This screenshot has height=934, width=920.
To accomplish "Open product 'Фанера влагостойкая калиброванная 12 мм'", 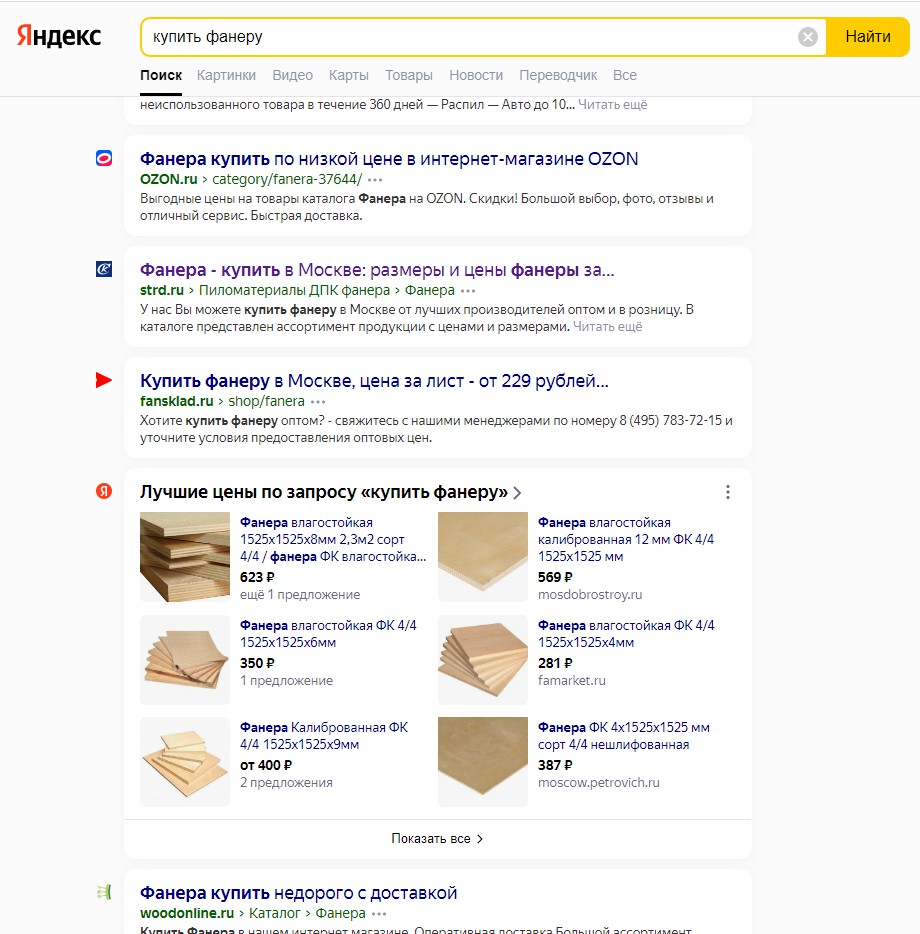I will (626, 540).
